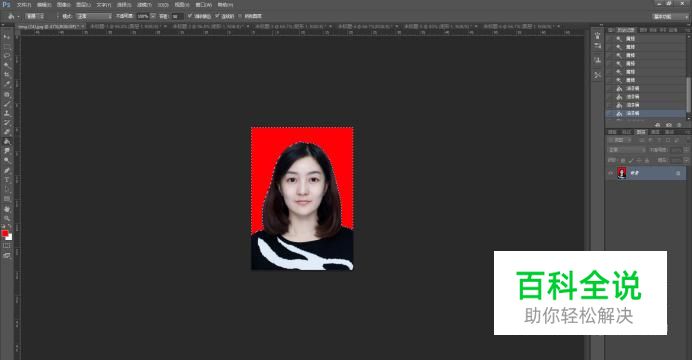Open the 窗口(W) menu

[x=203, y=5]
